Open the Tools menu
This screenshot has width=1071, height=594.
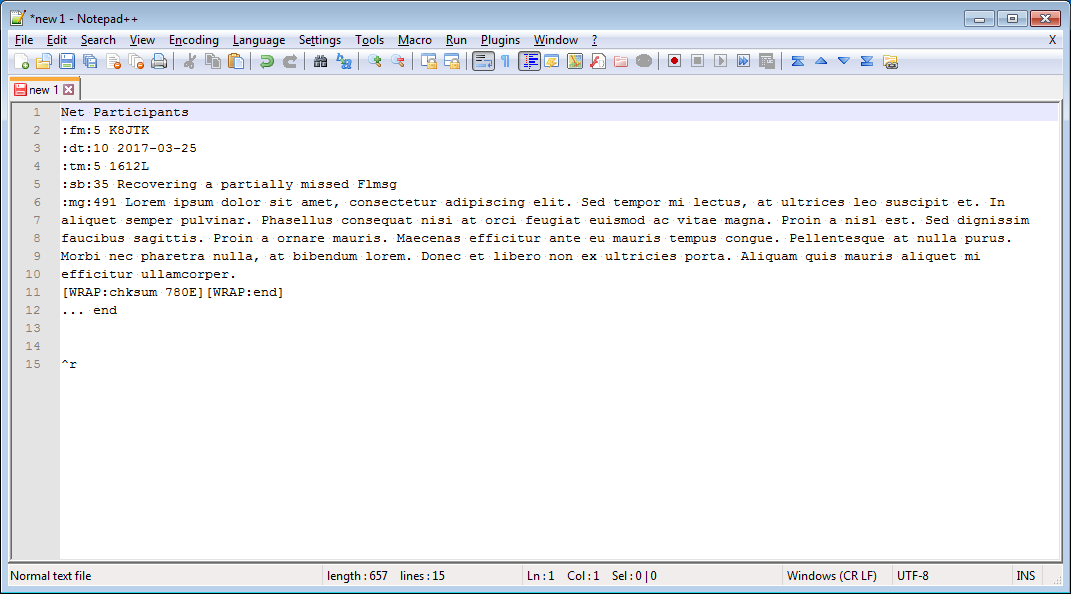370,40
